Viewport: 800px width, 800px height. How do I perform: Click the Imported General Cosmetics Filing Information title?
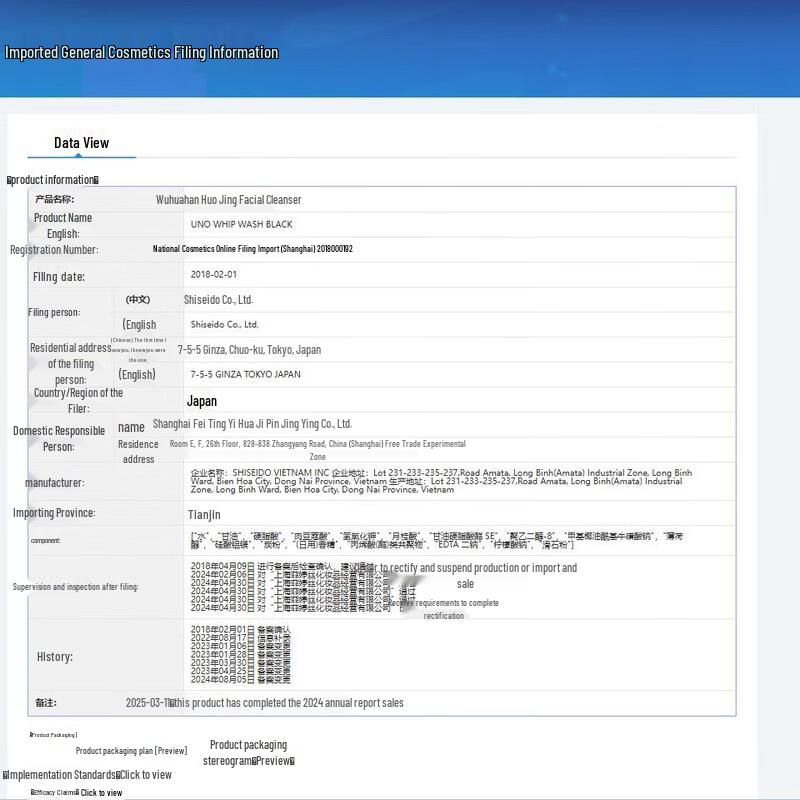coord(141,53)
